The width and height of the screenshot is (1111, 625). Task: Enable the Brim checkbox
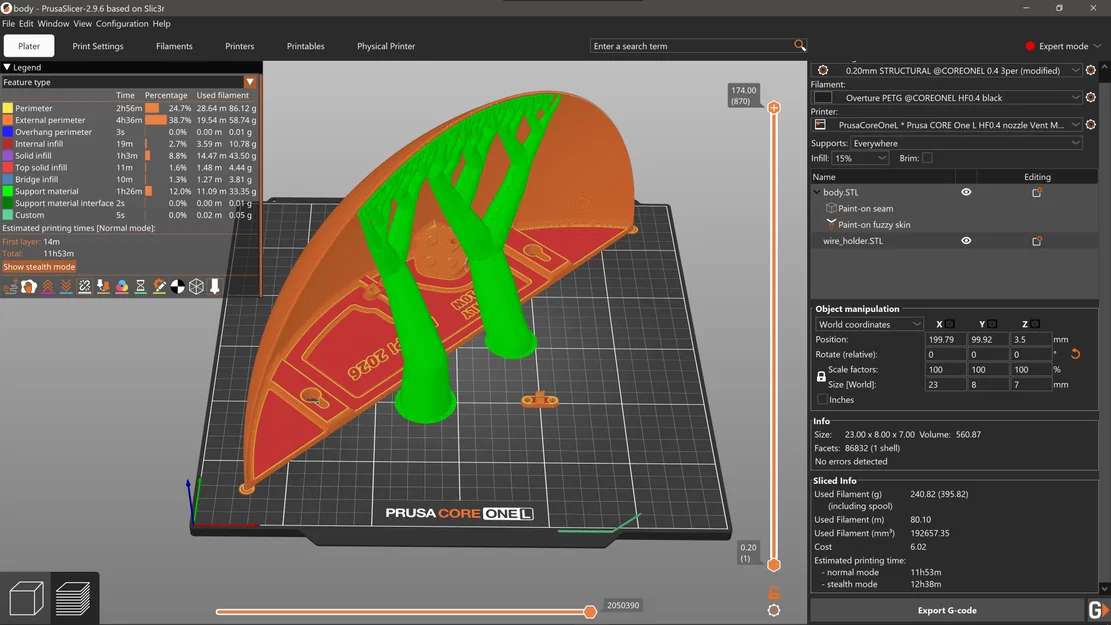tap(927, 158)
